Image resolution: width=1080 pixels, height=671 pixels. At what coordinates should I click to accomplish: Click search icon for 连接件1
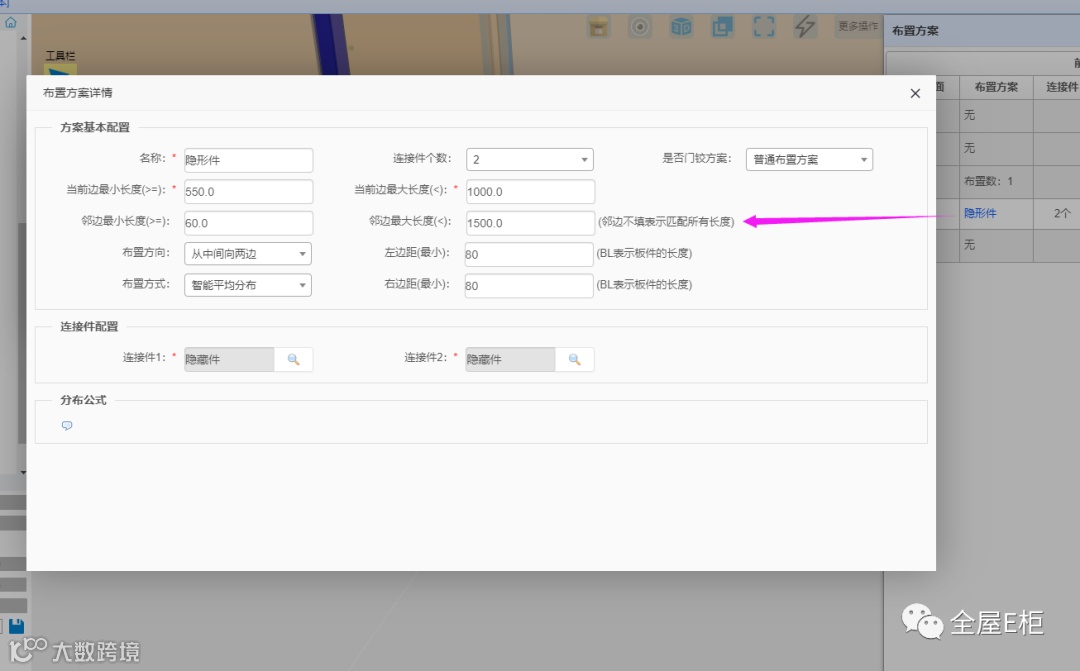click(293, 360)
